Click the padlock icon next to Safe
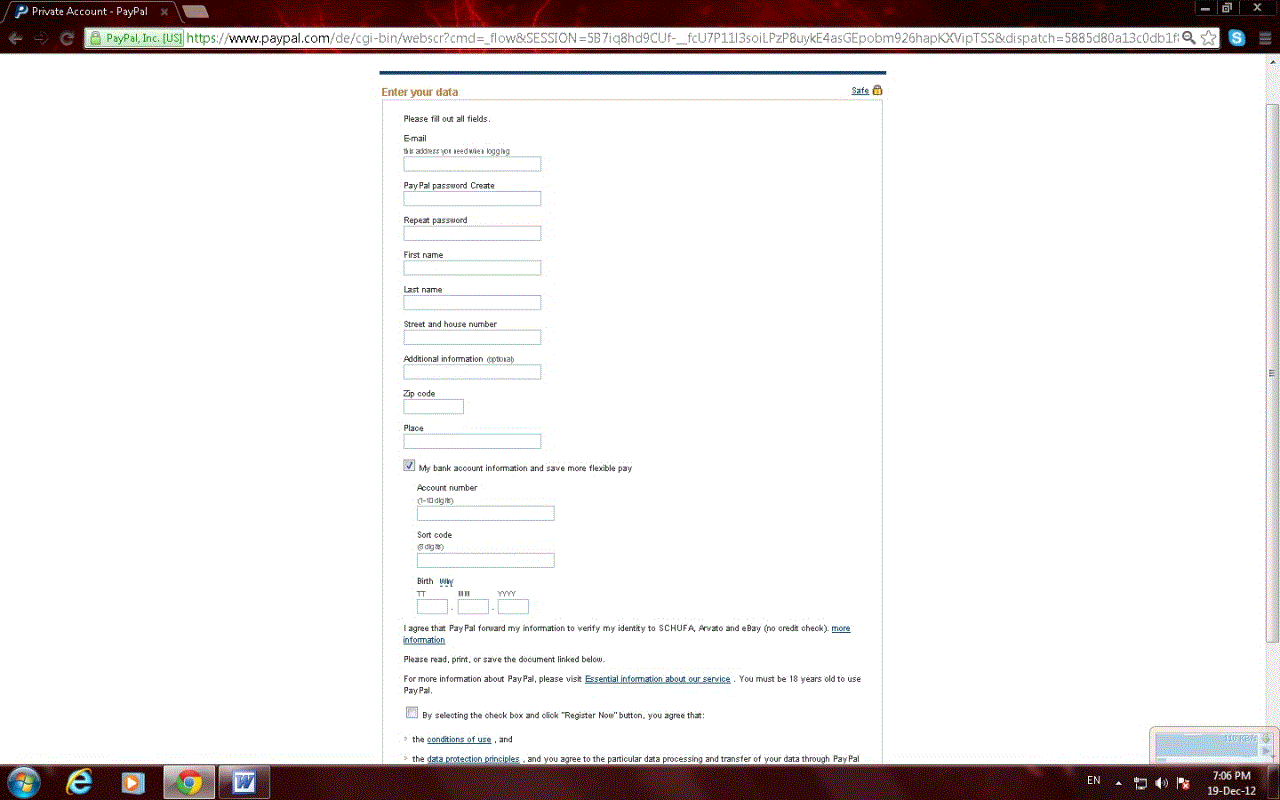Screen dimensions: 1280x800 tap(877, 90)
